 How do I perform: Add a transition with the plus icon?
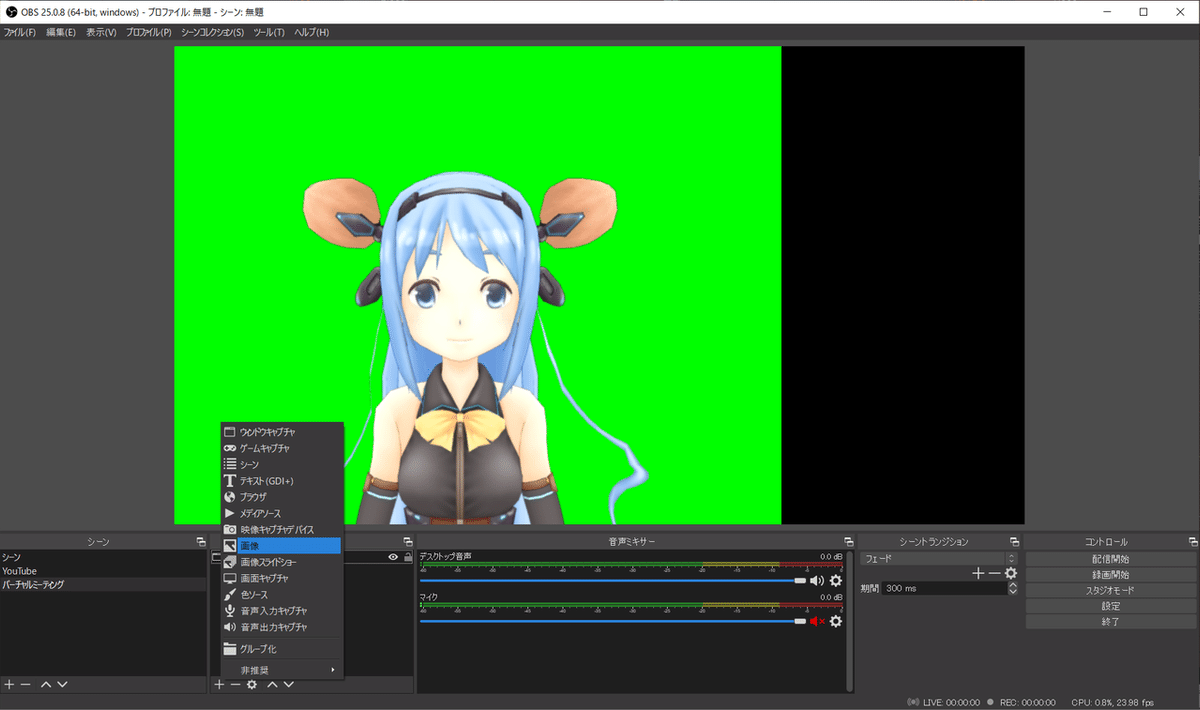point(978,573)
